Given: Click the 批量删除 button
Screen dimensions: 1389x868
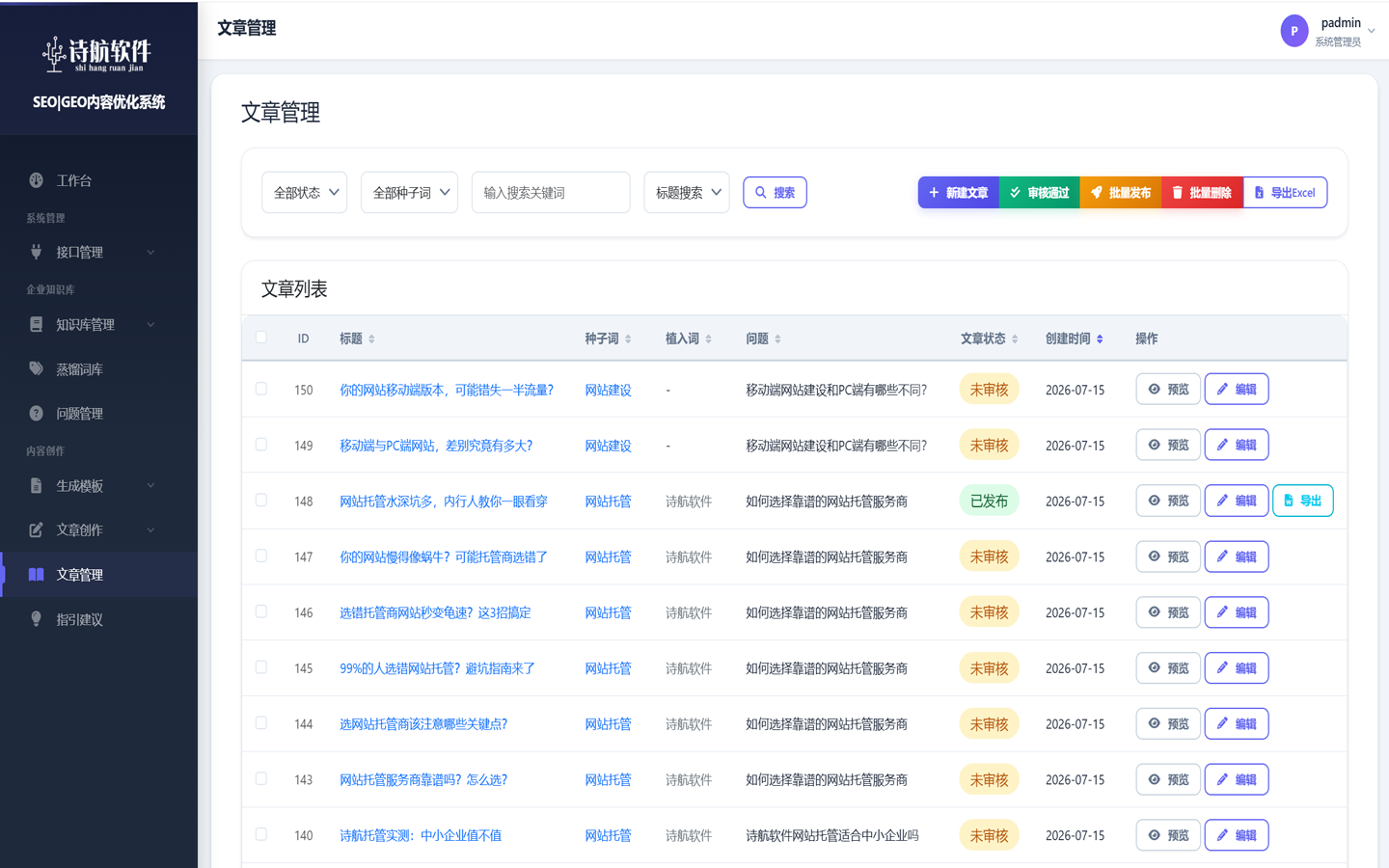Looking at the screenshot, I should pyautogui.click(x=1202, y=193).
